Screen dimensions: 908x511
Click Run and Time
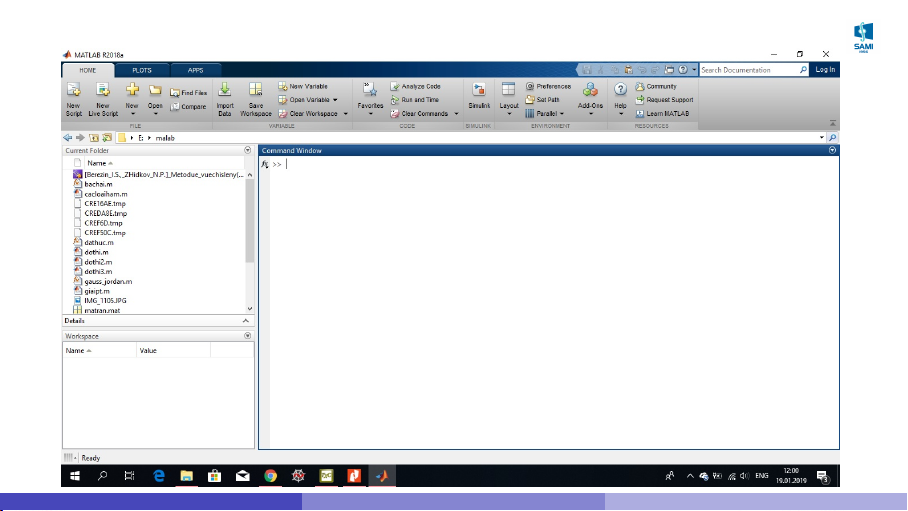(x=415, y=100)
